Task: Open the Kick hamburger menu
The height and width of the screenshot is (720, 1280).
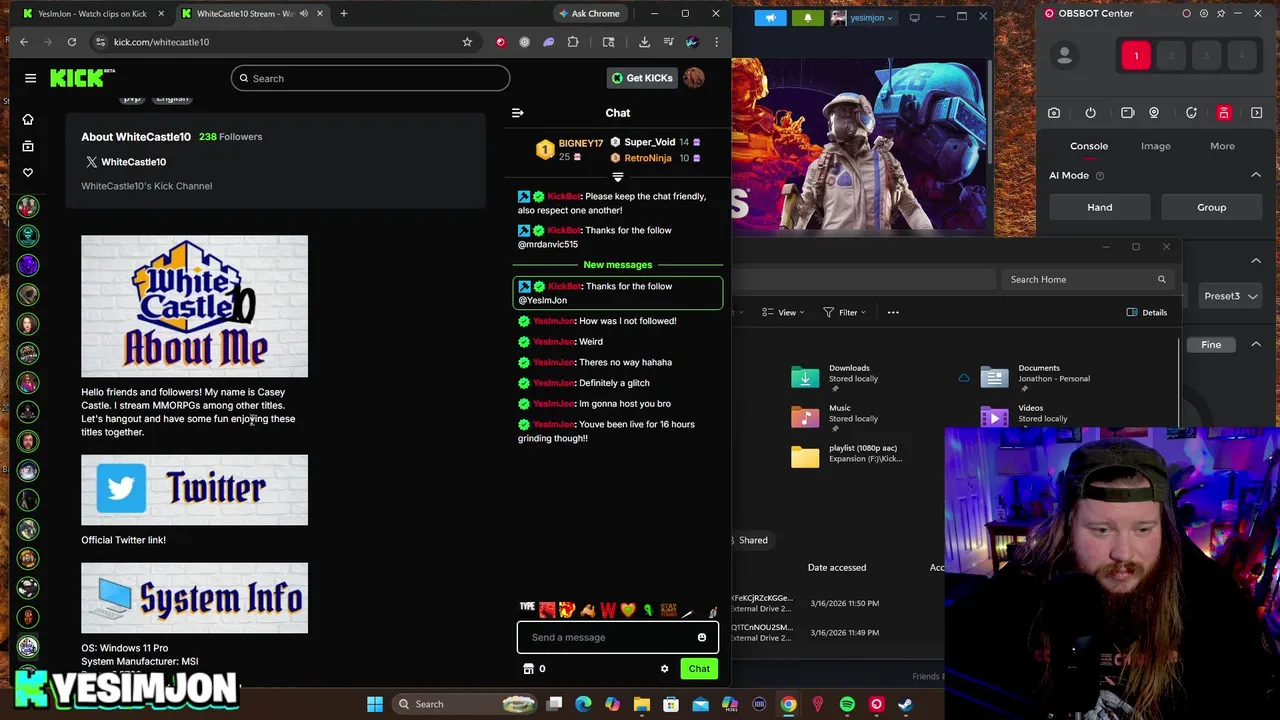Action: (30, 78)
